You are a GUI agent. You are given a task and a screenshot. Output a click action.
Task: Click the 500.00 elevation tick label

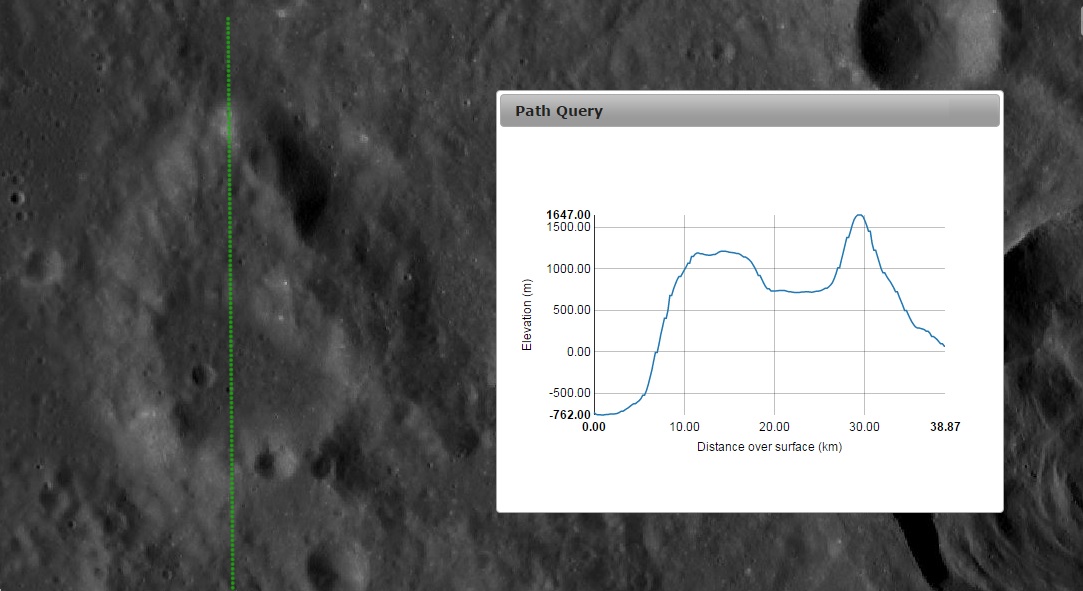tap(570, 310)
